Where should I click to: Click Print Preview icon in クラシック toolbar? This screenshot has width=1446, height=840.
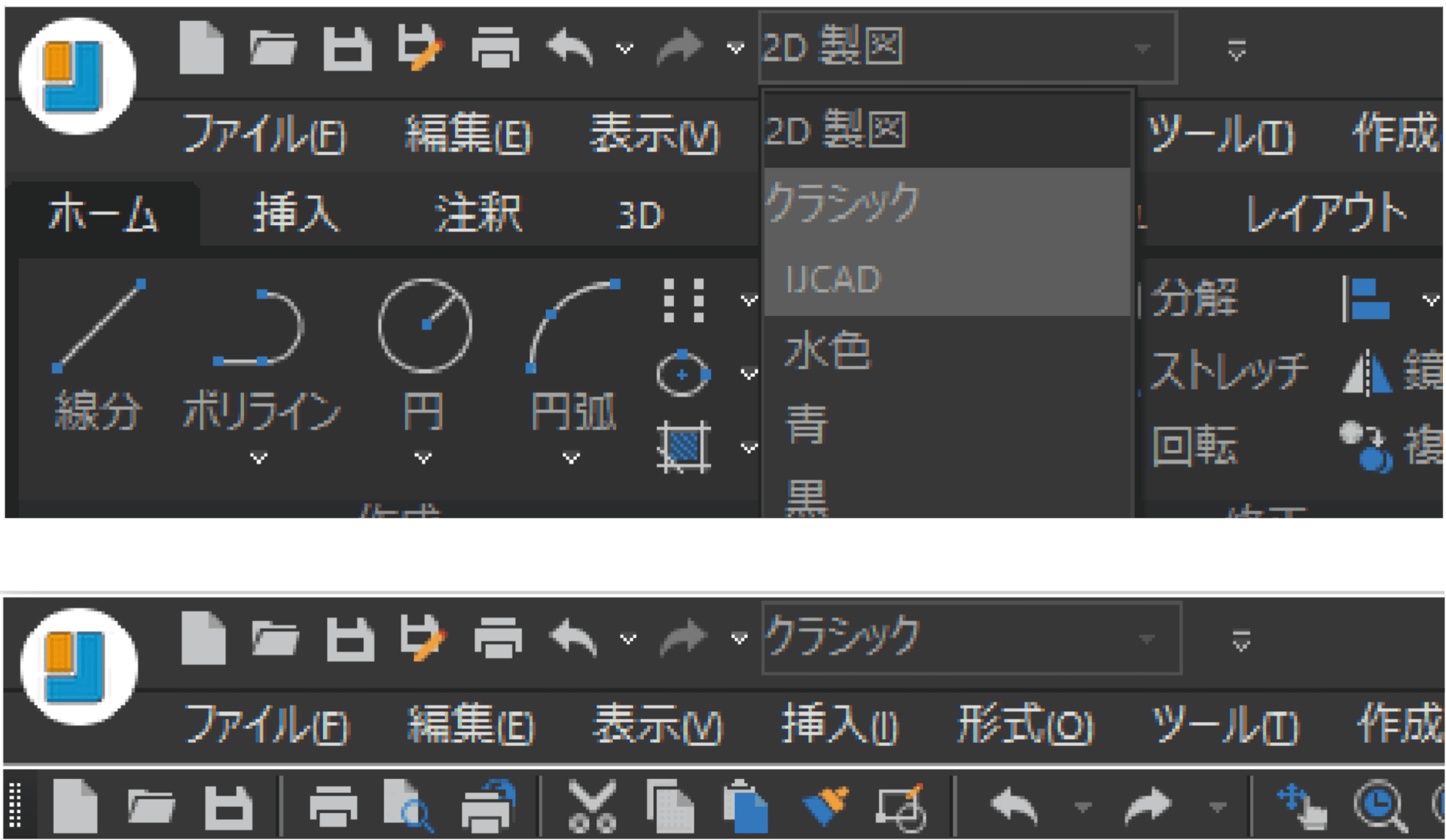coord(407,806)
